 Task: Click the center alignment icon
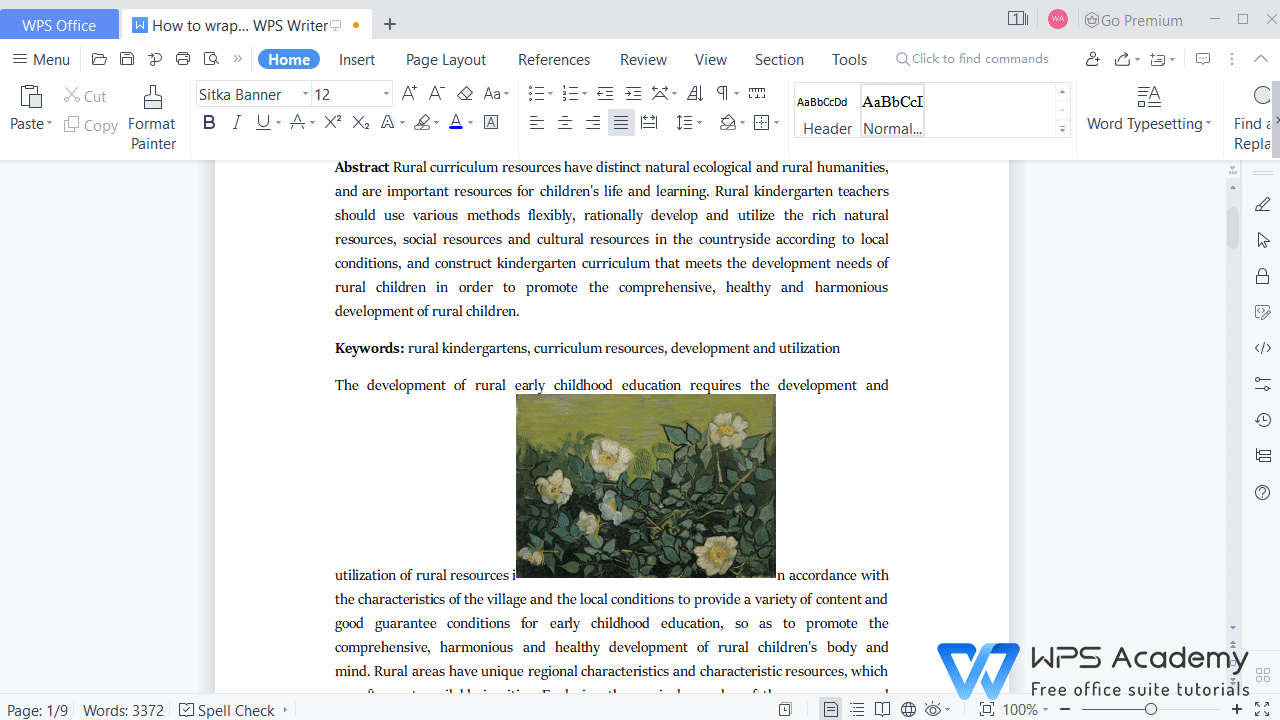(564, 122)
